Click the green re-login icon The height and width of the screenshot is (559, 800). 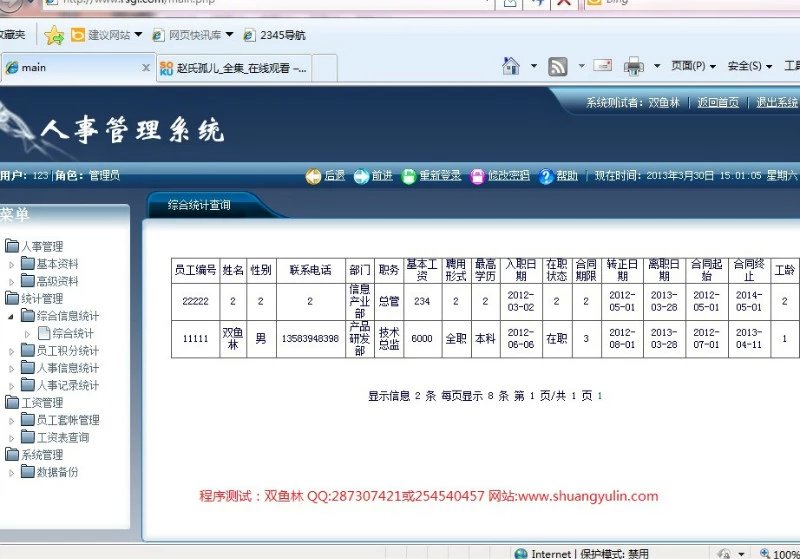coord(409,176)
